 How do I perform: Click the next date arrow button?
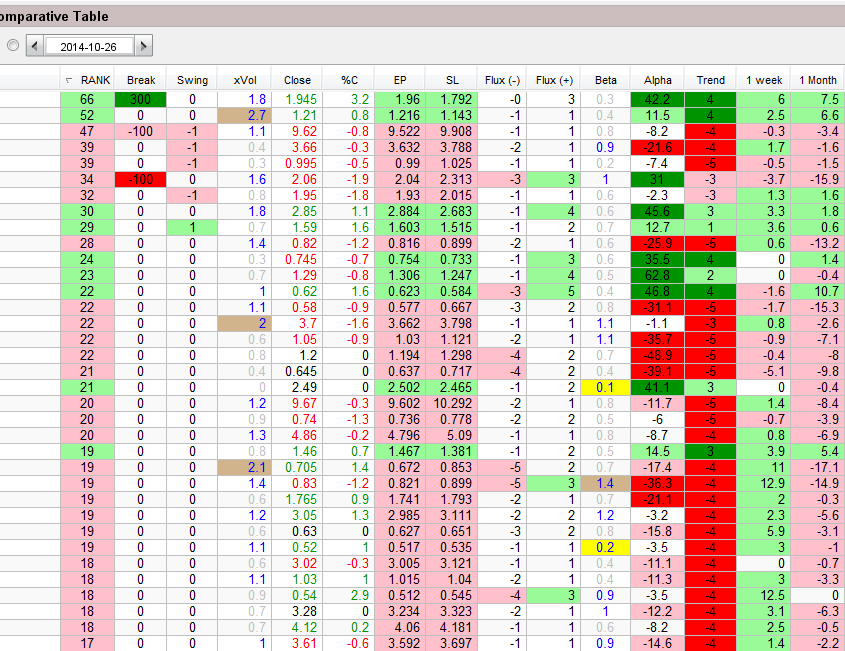(143, 46)
